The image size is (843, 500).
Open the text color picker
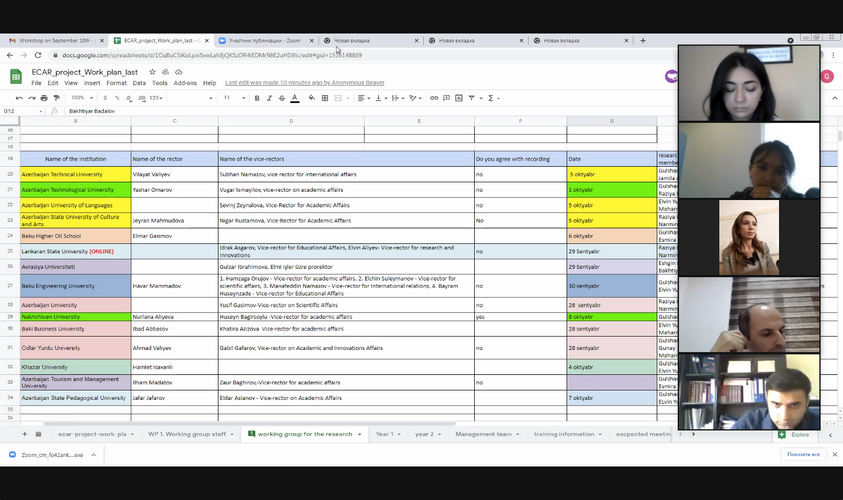coord(295,98)
